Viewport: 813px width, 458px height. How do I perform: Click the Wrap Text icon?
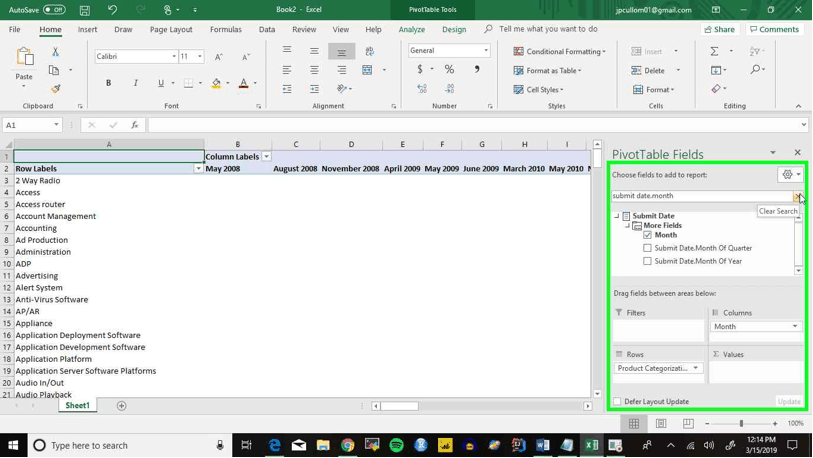(369, 51)
